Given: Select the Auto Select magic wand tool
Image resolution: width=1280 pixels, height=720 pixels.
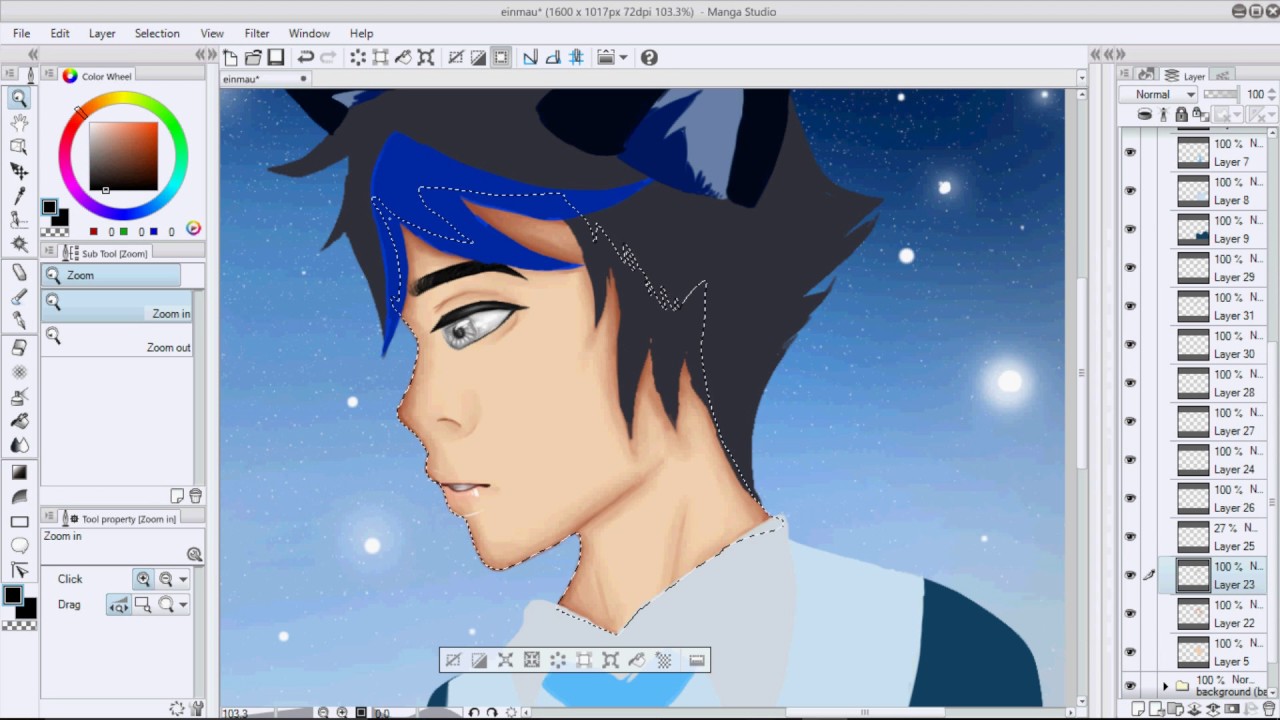Looking at the screenshot, I should (19, 244).
